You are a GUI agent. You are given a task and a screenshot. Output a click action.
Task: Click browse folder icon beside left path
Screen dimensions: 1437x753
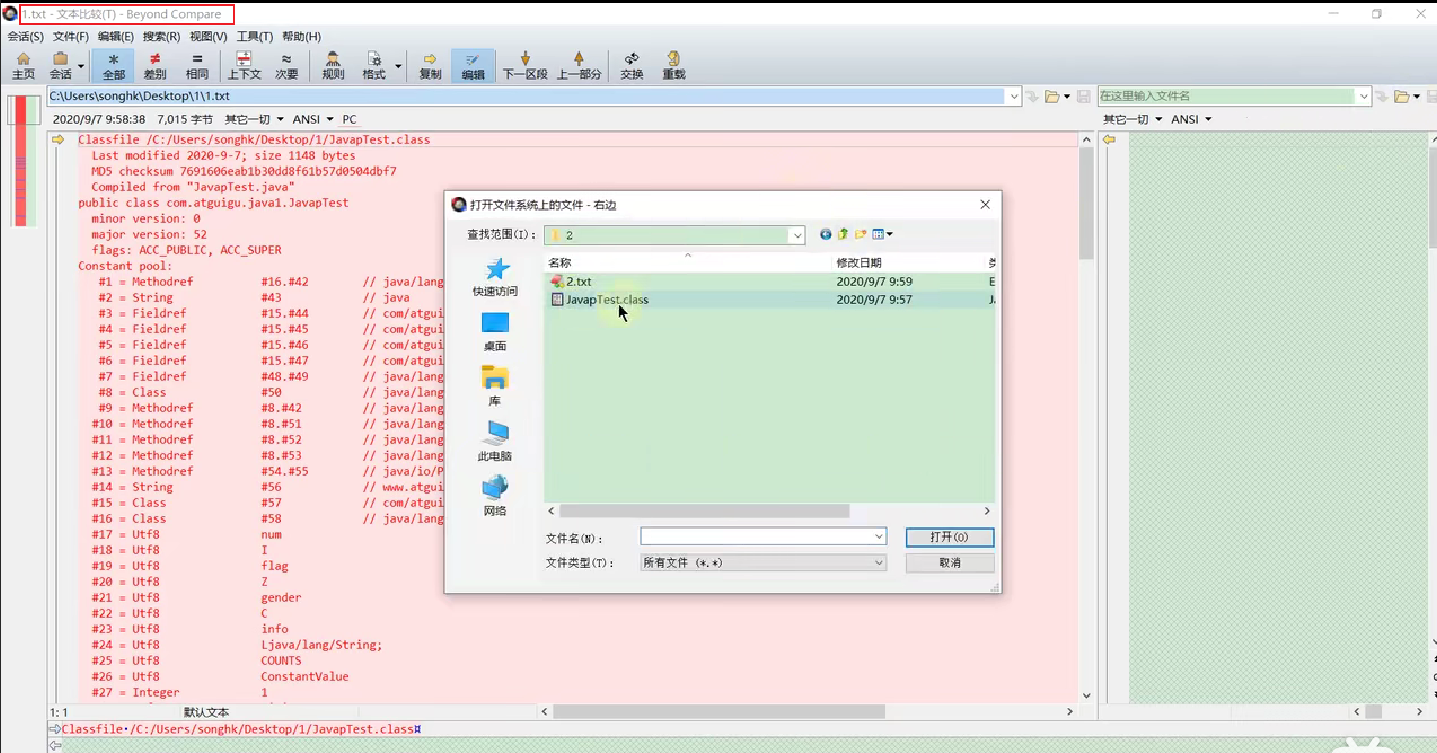(1052, 97)
